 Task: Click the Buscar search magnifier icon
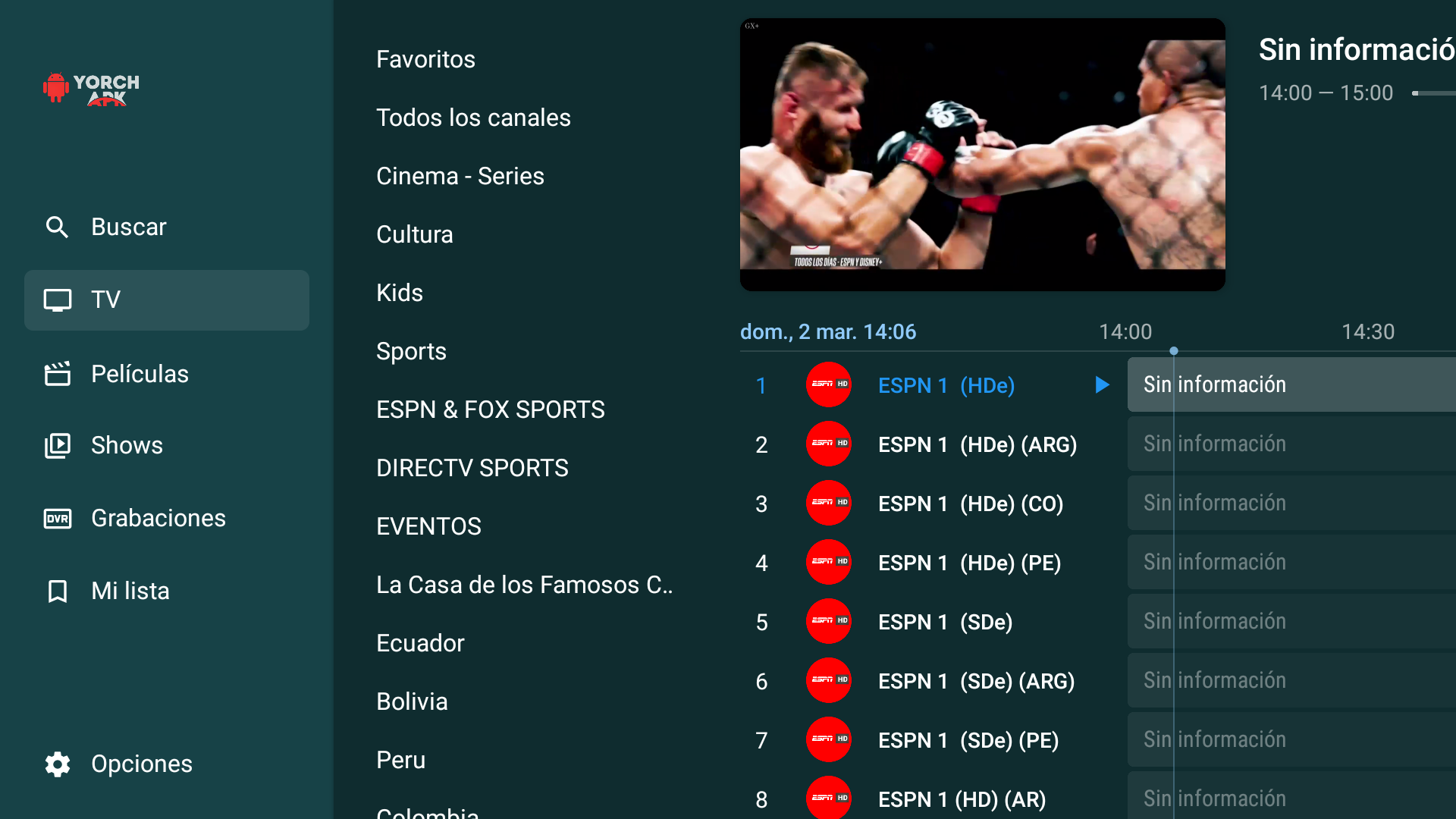(57, 227)
